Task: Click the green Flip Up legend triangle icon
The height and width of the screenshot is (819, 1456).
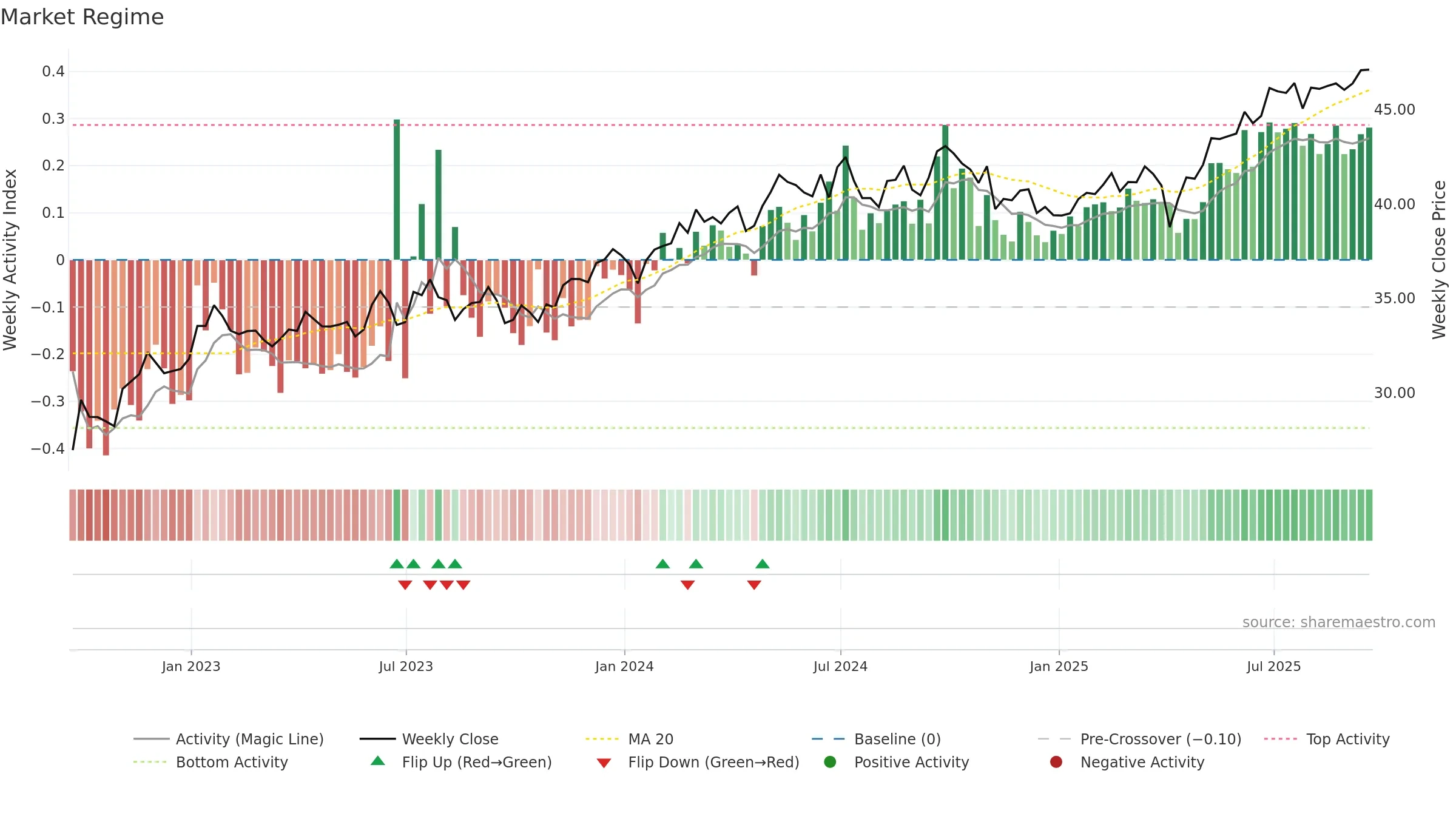Action: tap(378, 761)
